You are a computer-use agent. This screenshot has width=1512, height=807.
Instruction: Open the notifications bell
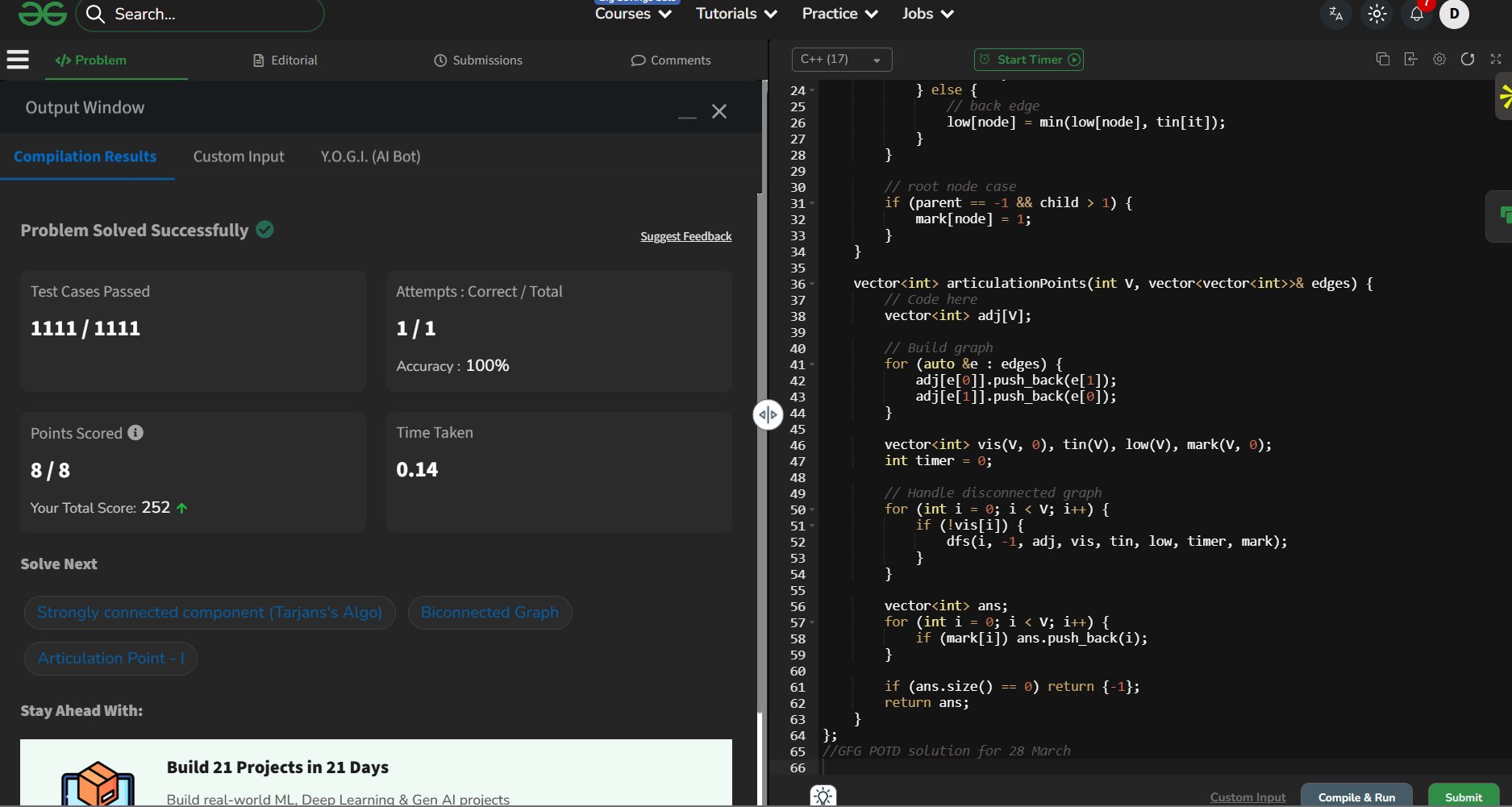1416,15
